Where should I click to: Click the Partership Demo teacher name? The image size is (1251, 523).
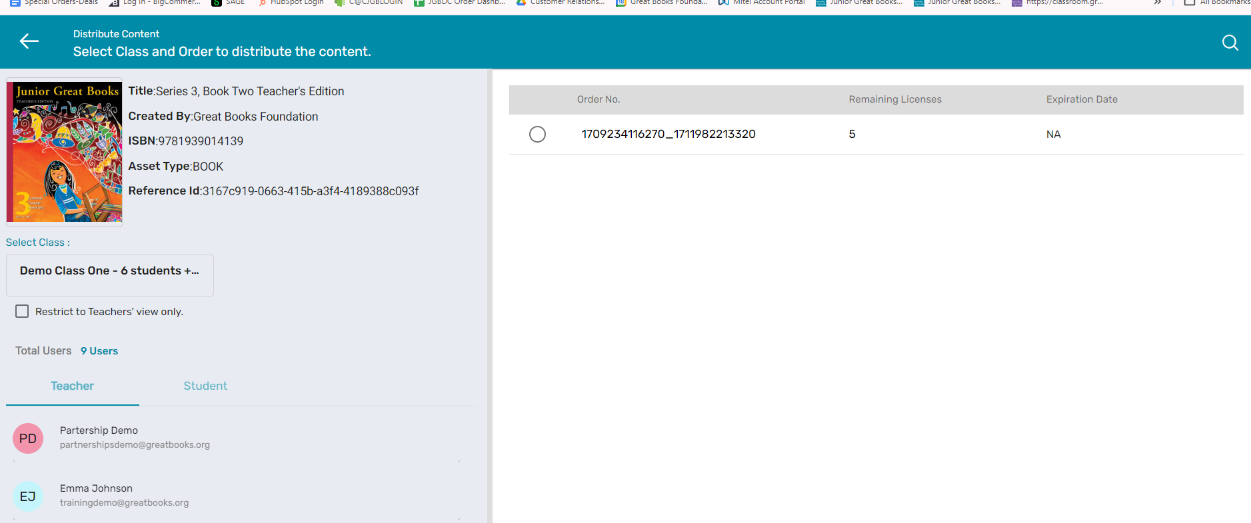99,431
